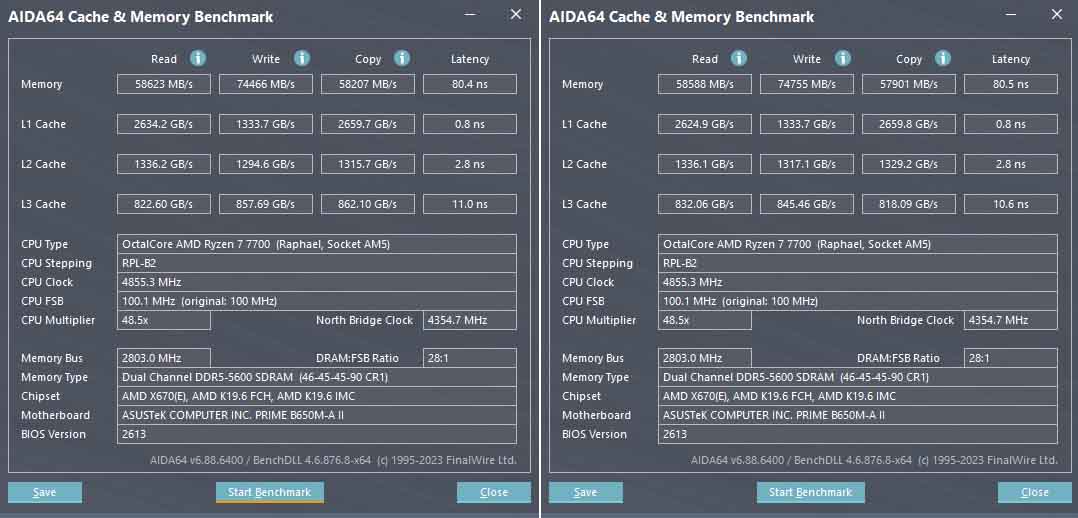Select L3 write value 857.69 GB/s
This screenshot has height=518, width=1078.
click(266, 204)
